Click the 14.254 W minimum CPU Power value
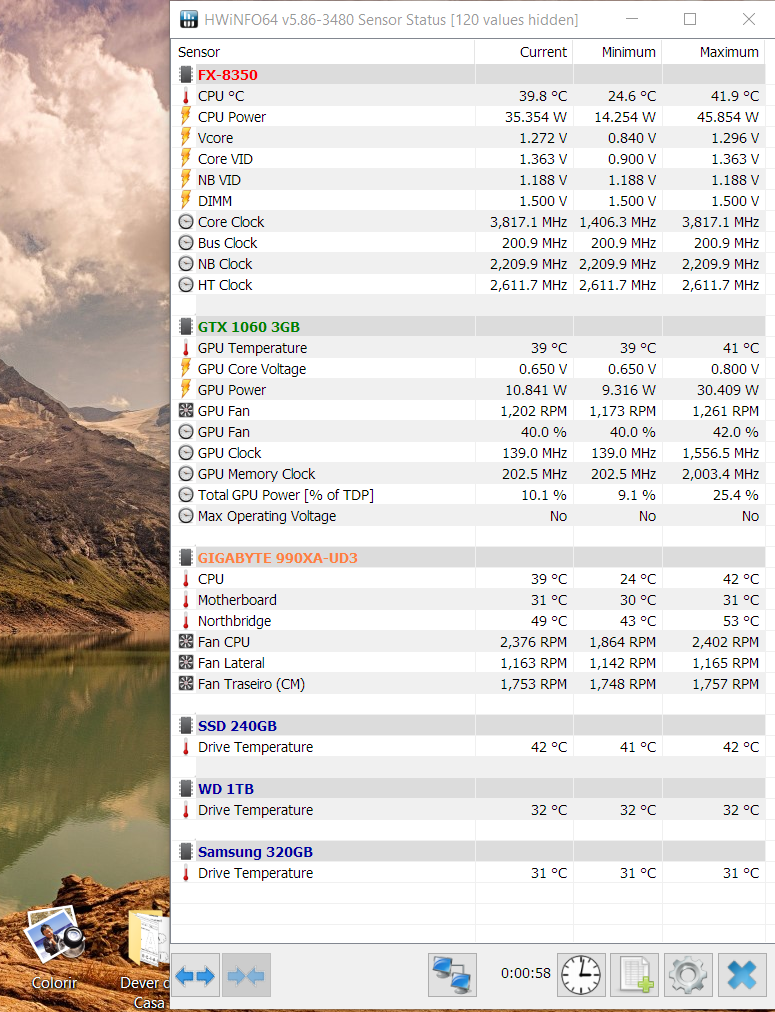The width and height of the screenshot is (775, 1012). click(625, 117)
